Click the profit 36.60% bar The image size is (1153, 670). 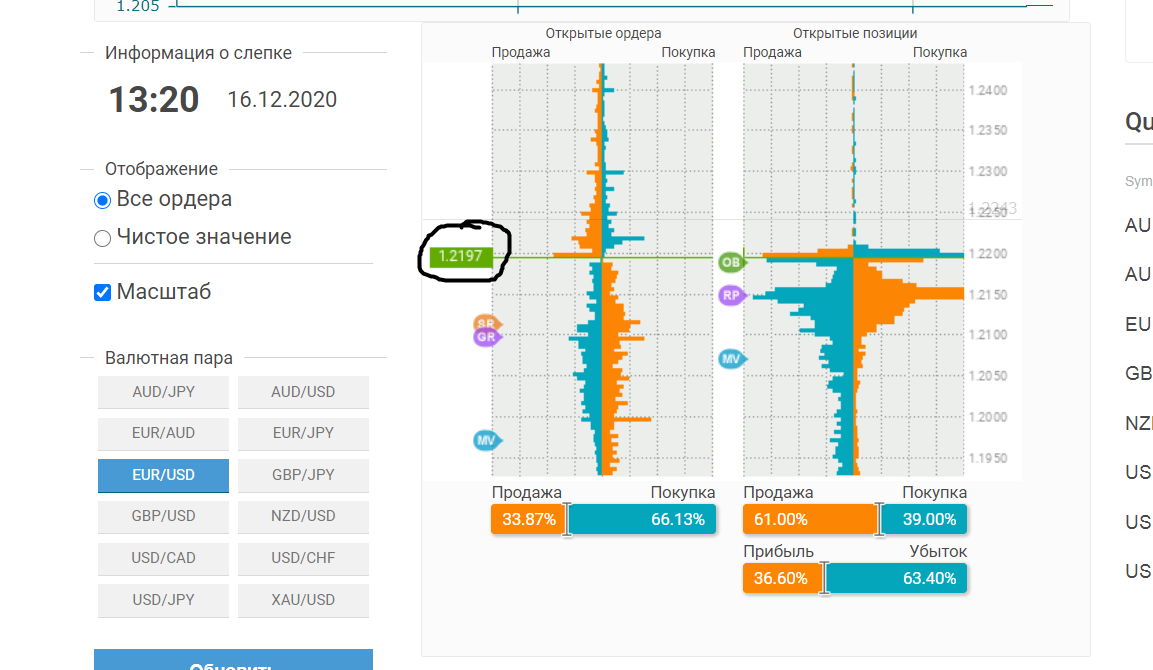pyautogui.click(x=782, y=578)
